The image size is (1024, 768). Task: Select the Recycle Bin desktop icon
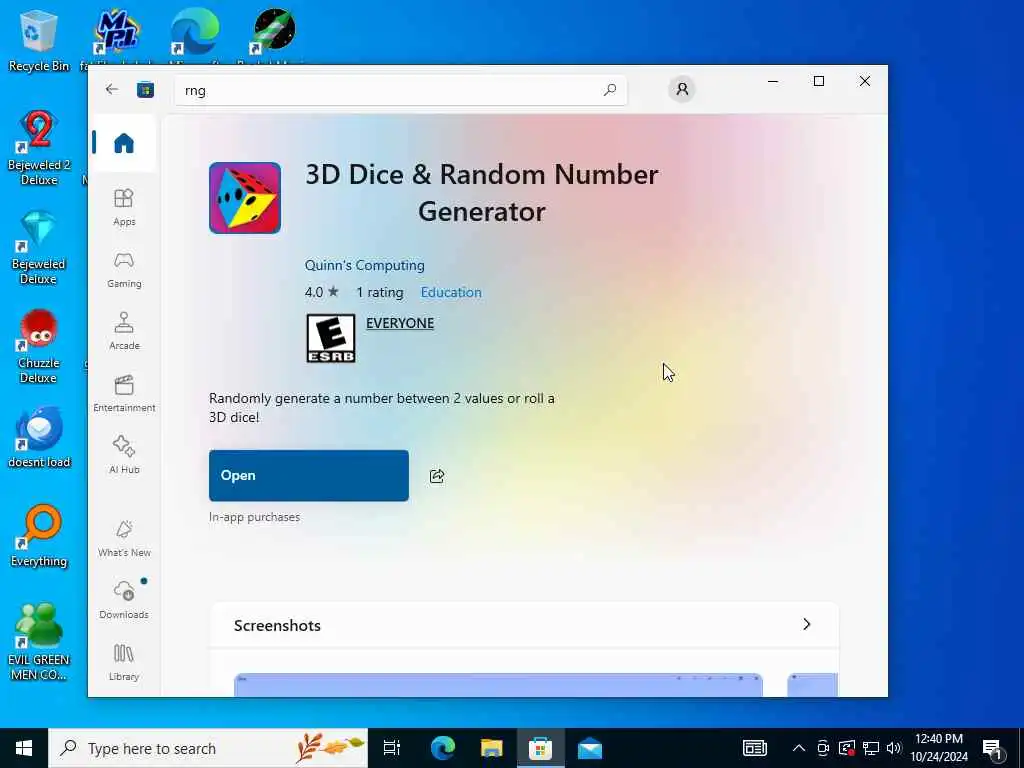pyautogui.click(x=39, y=41)
